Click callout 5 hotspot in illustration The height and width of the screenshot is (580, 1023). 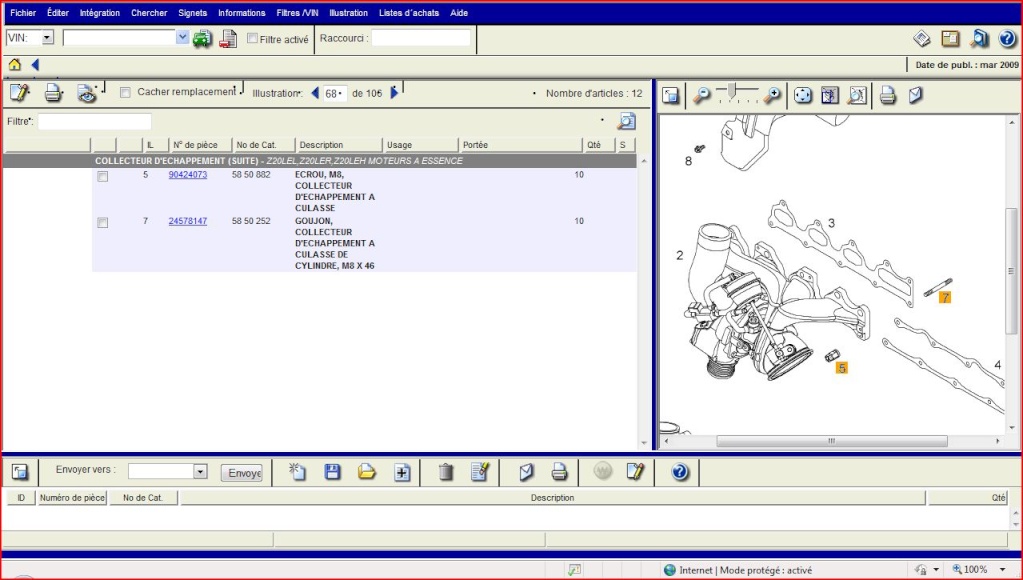842,368
